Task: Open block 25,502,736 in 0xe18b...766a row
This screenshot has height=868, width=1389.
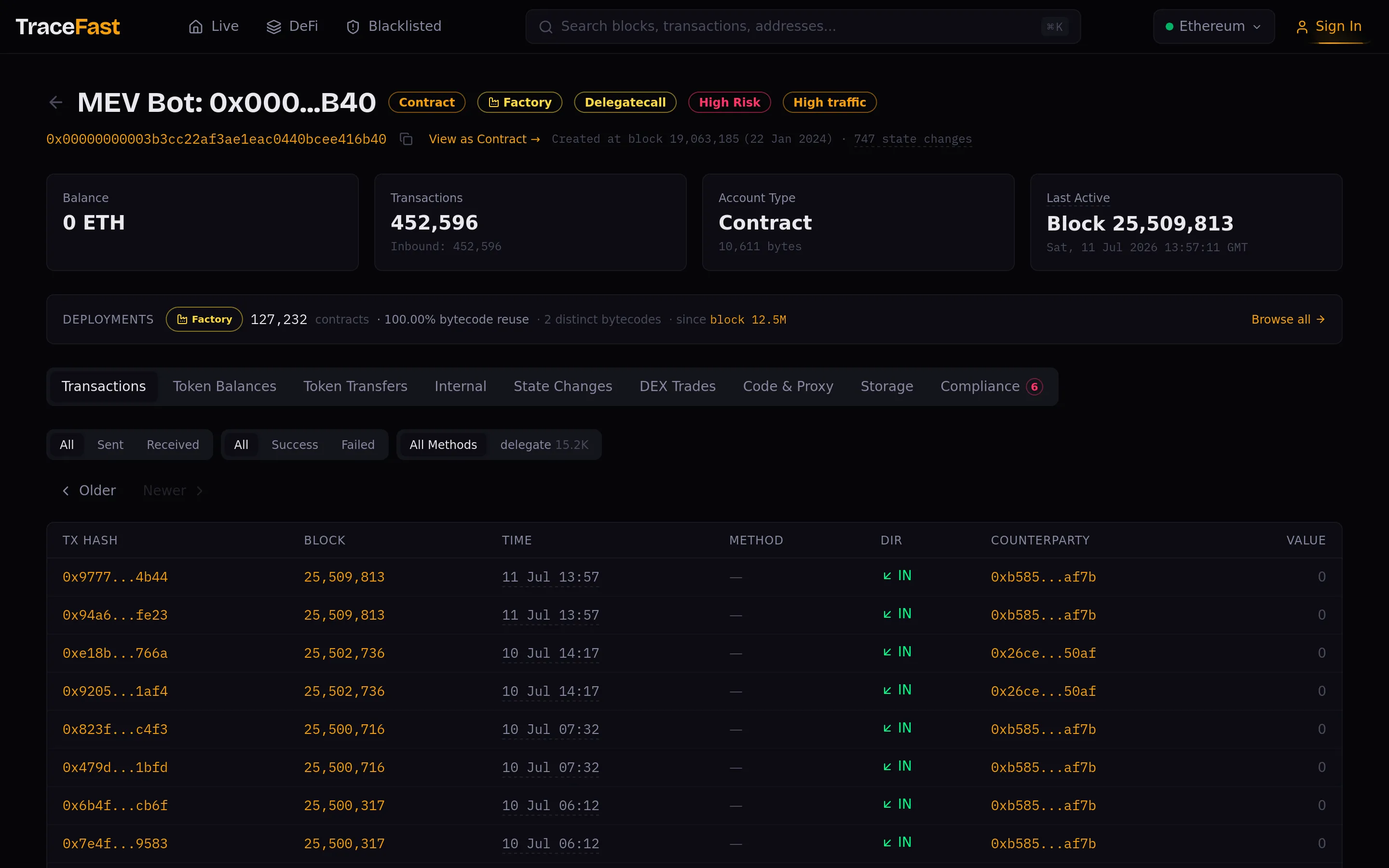Action: [x=344, y=653]
